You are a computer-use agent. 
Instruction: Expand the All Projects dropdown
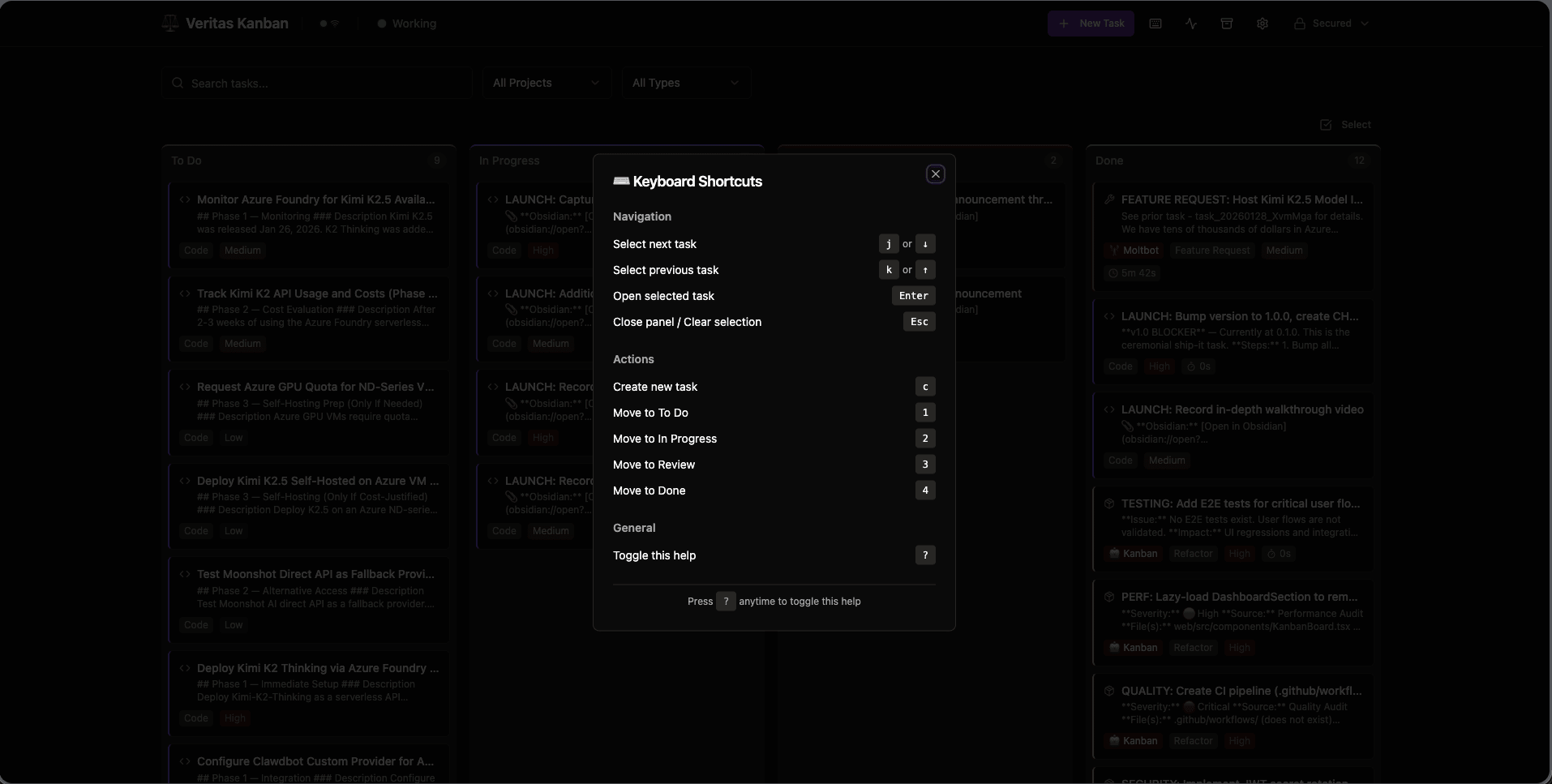(547, 83)
